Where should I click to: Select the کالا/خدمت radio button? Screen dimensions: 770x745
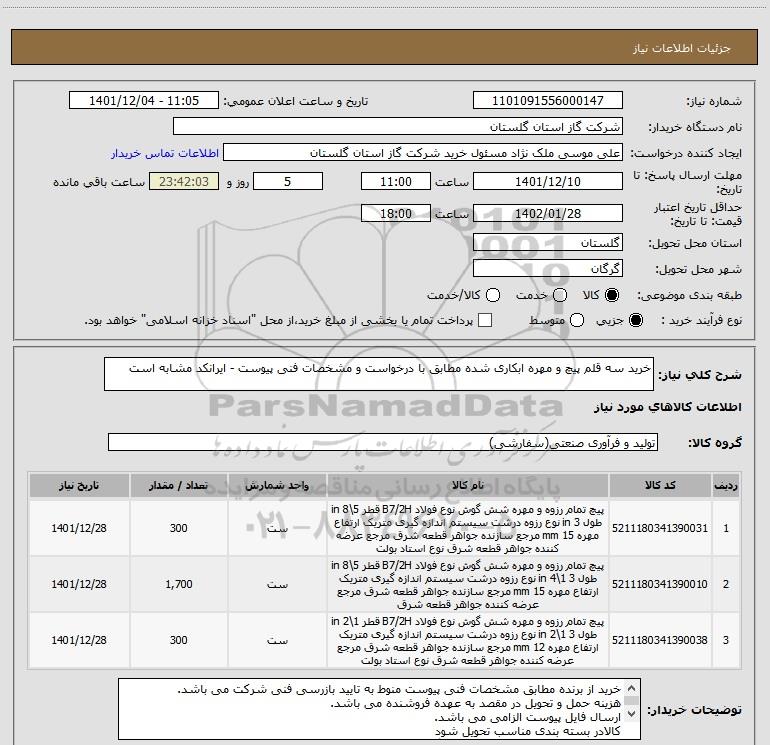coord(493,295)
